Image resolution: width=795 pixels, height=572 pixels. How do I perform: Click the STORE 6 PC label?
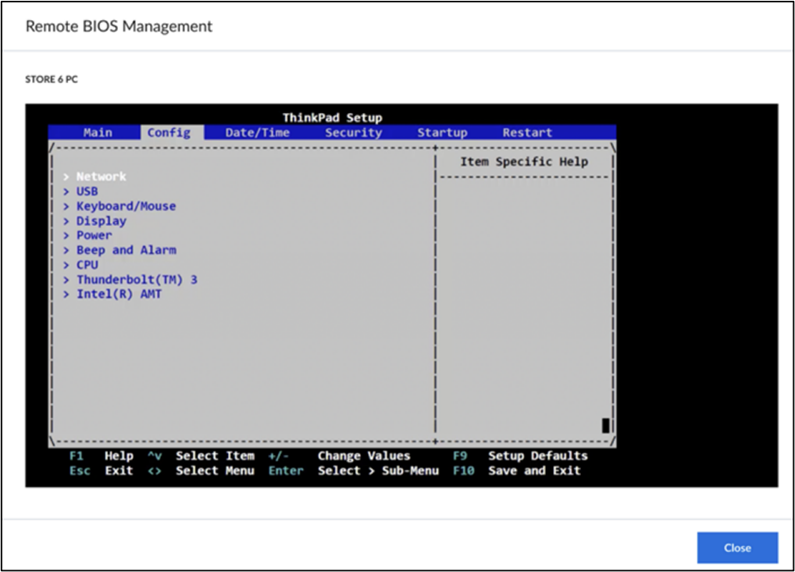pyautogui.click(x=51, y=80)
